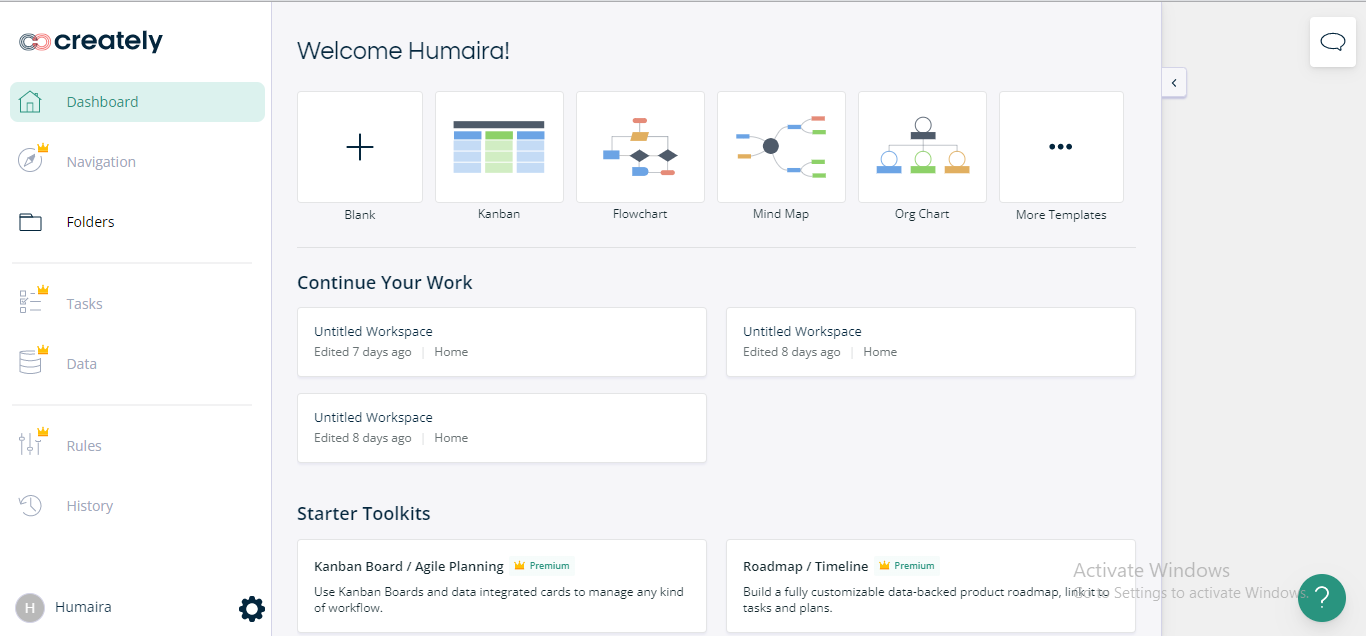Open Untitled Workspace edited 7 days ago
Viewport: 1366px width, 636px height.
(501, 341)
